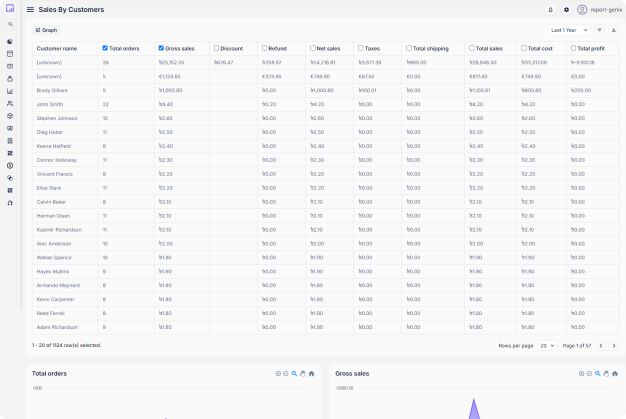
Task: Select the Calvin Baker customer row
Action: click(x=325, y=202)
